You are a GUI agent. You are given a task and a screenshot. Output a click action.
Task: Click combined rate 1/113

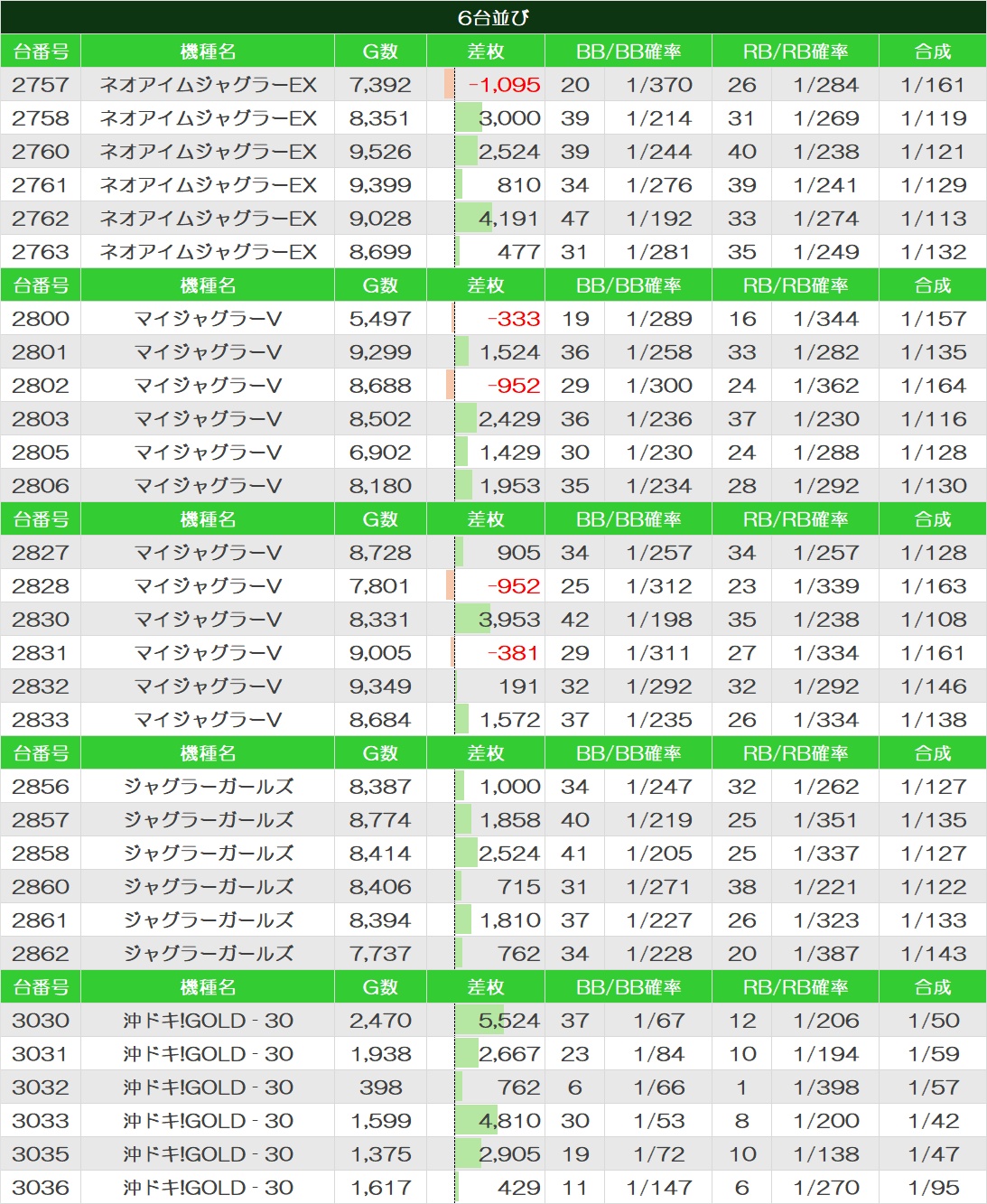(x=934, y=219)
